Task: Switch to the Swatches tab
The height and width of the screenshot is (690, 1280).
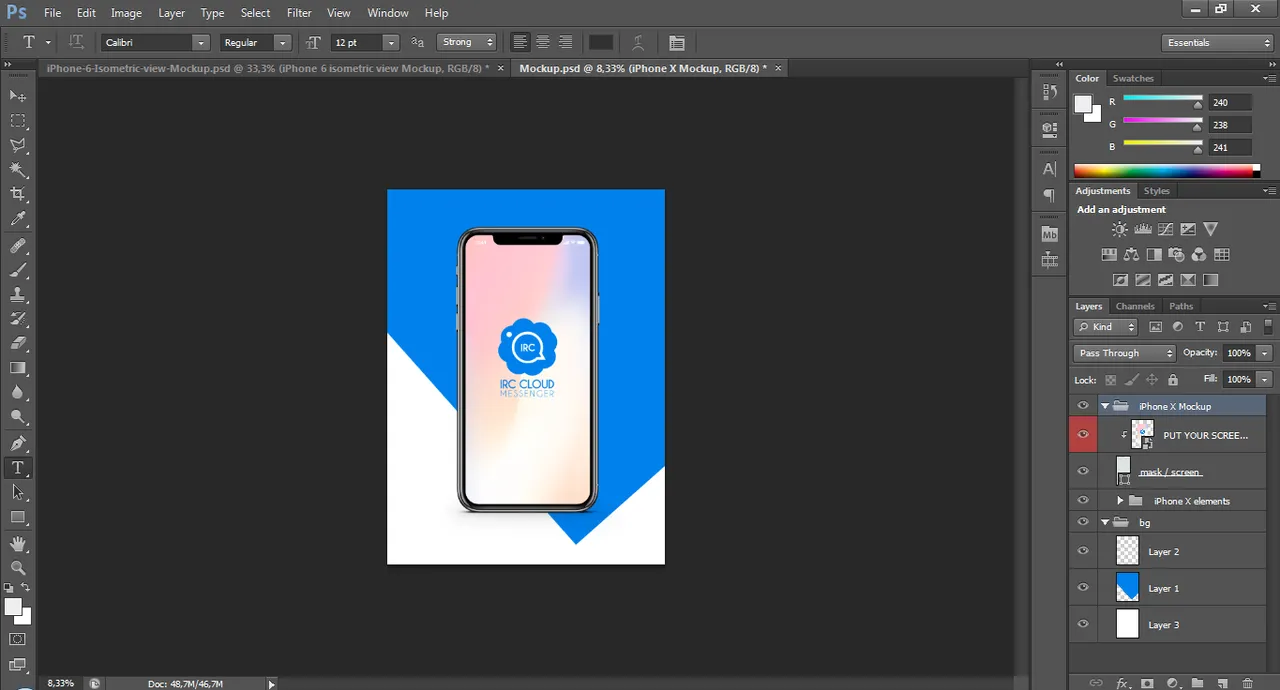Action: 1133,78
